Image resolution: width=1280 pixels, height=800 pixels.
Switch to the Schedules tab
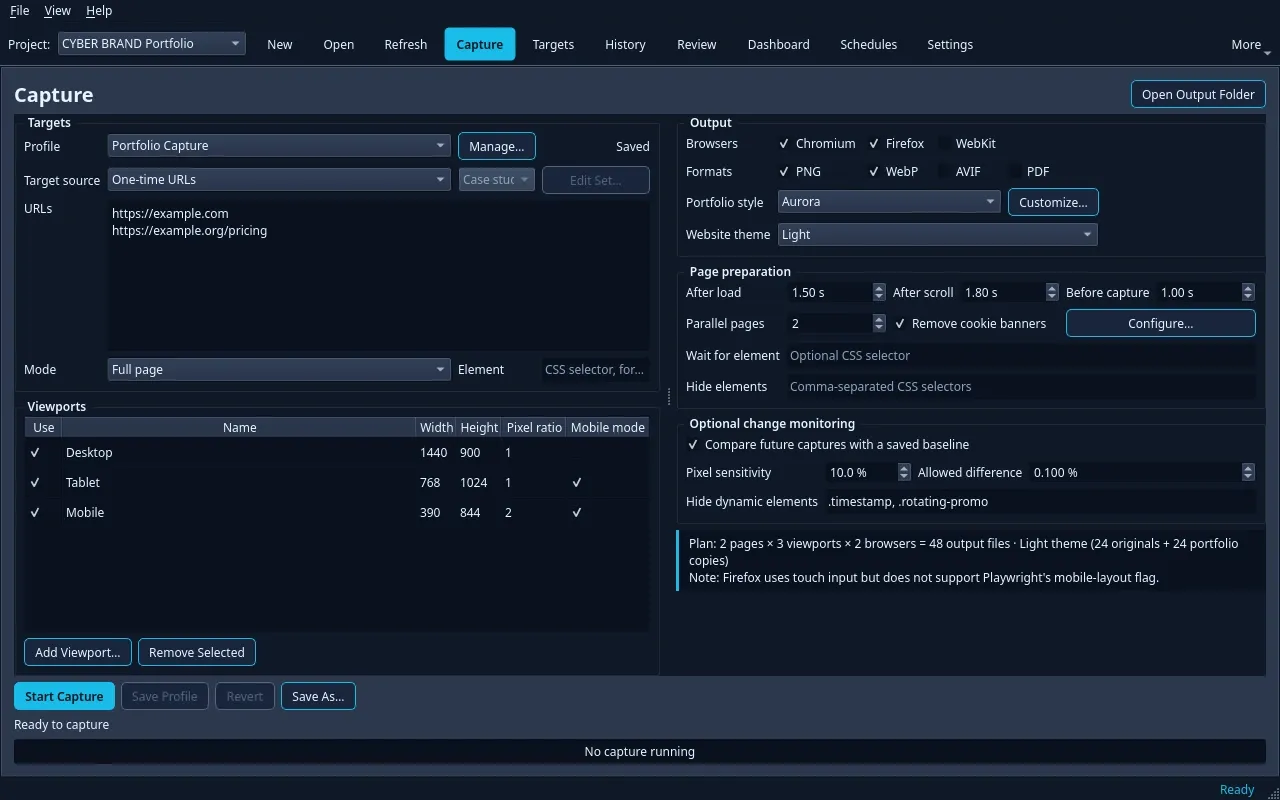click(869, 44)
